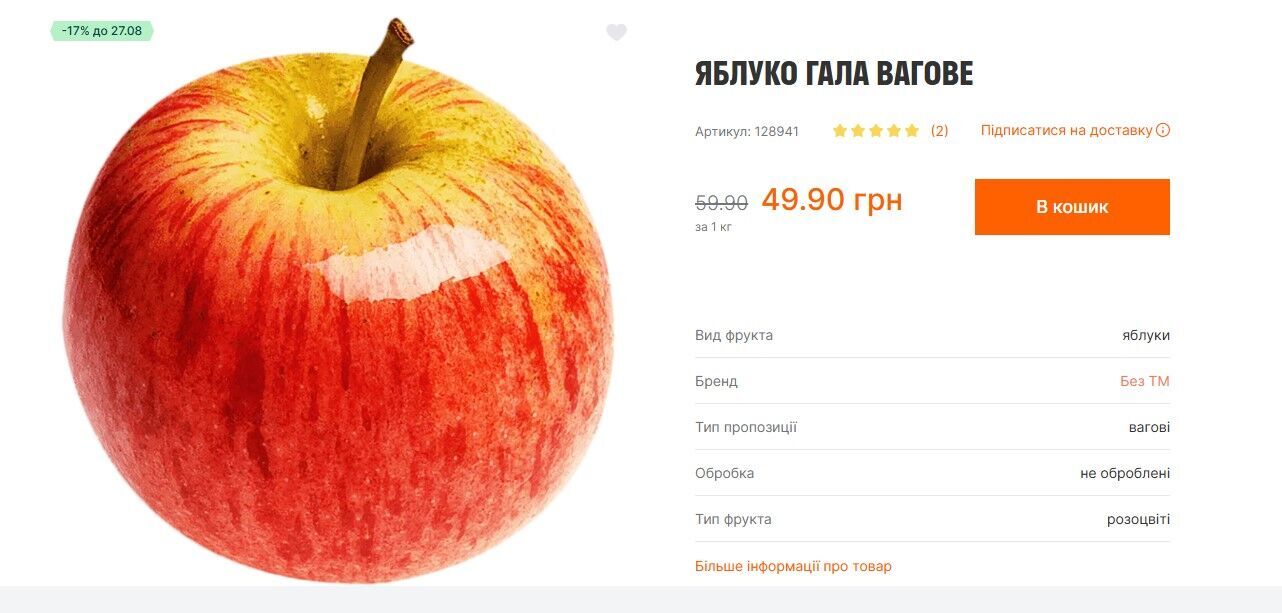Click the product title Яблуко Гала вагове
1282x613 pixels.
834,74
